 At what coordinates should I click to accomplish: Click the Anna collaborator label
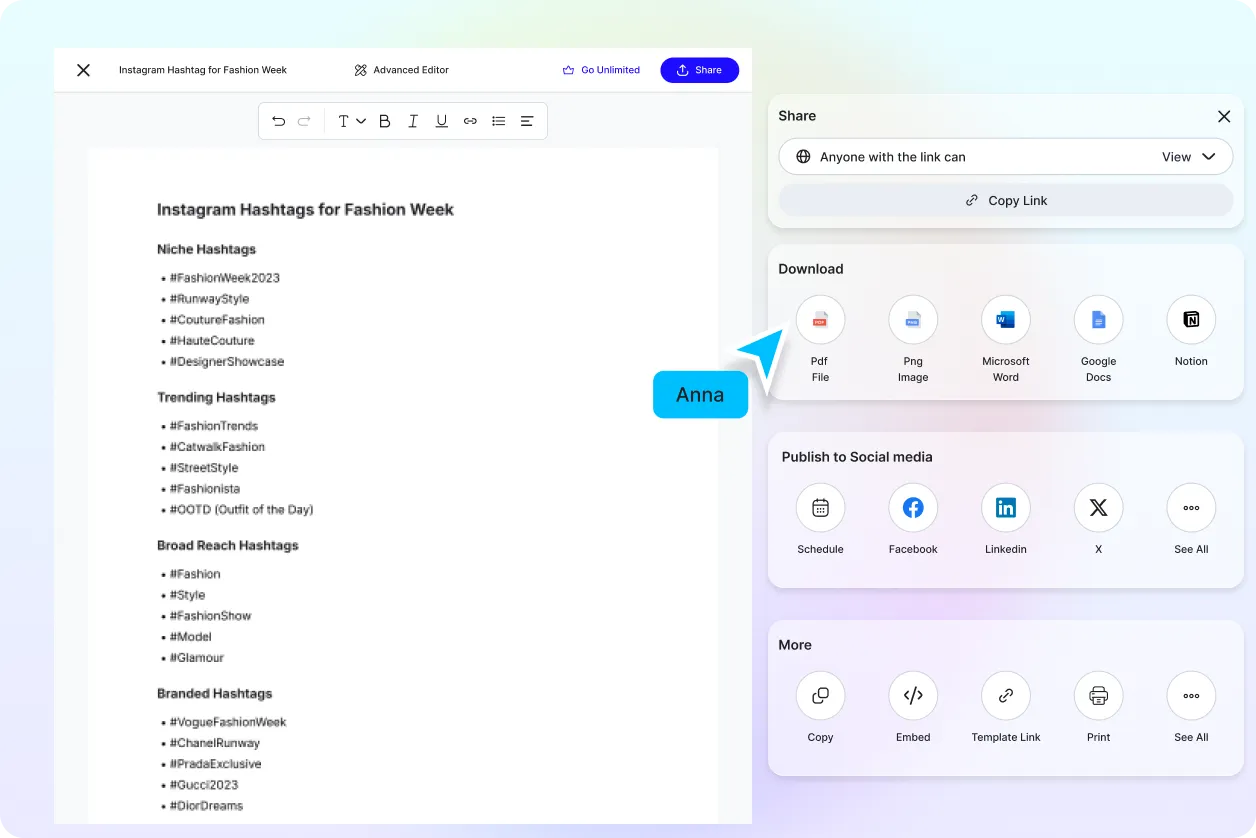[x=700, y=395]
